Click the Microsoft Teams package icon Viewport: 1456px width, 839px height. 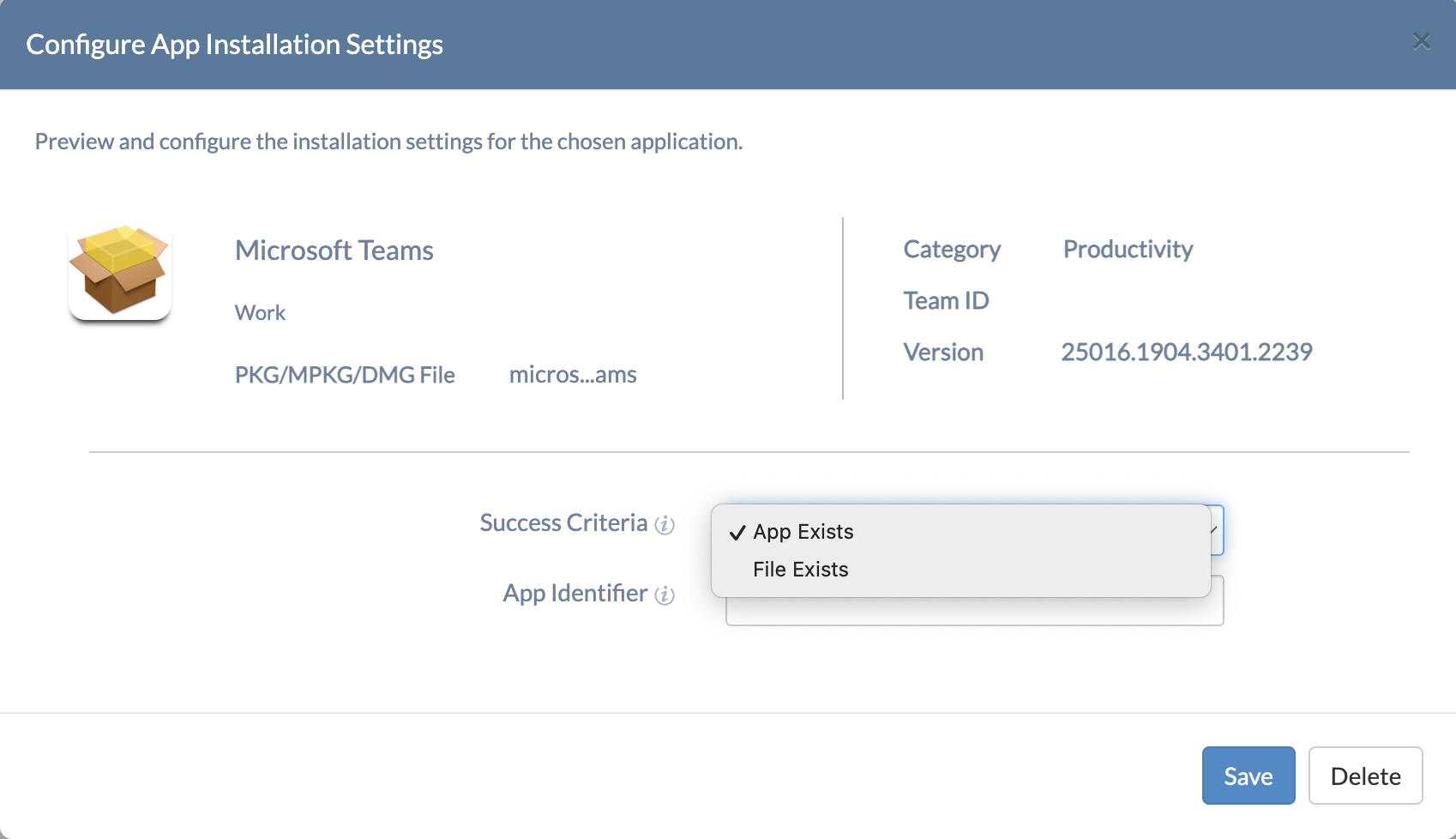coord(120,273)
